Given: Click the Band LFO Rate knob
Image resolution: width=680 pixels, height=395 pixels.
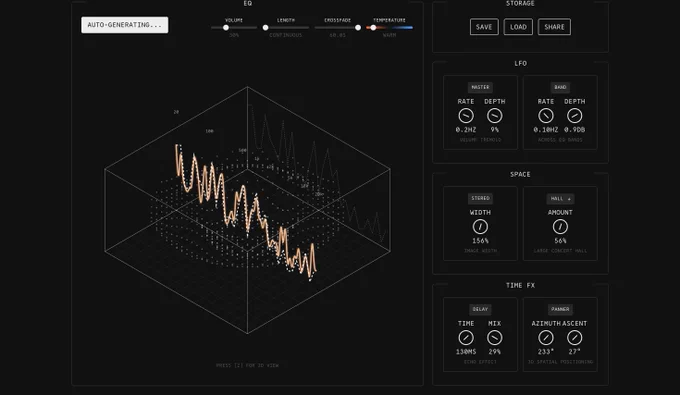Looking at the screenshot, I should pos(546,116).
